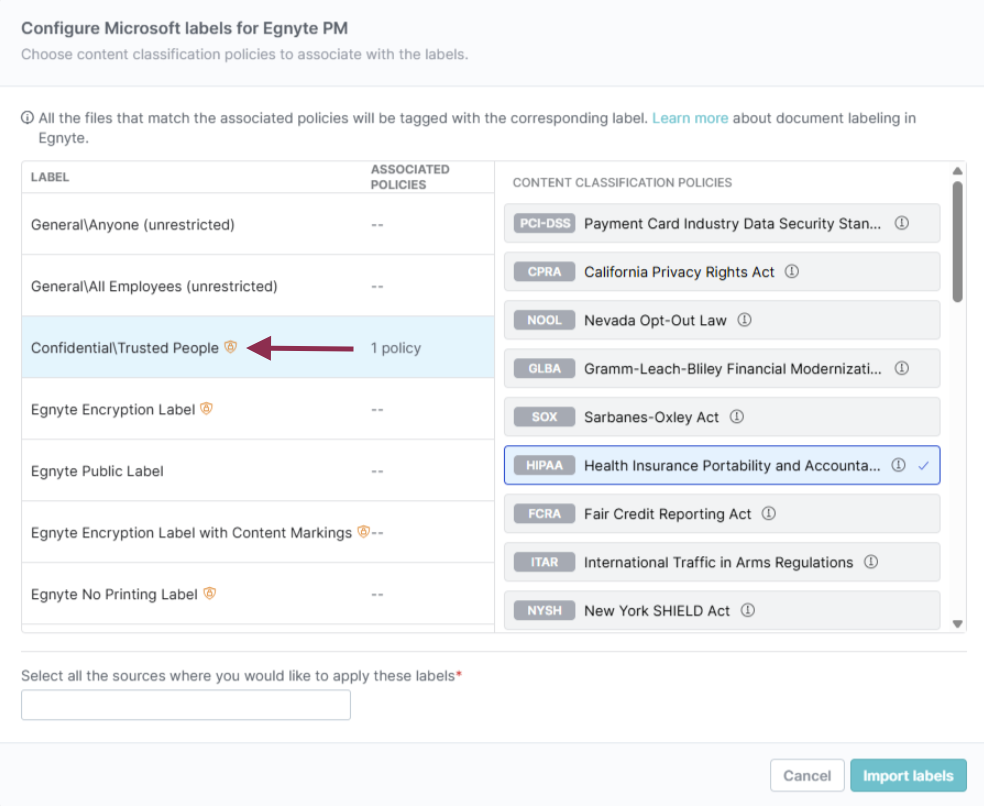The height and width of the screenshot is (806, 984).
Task: Click info icon next to Fair Credit Reporting Act
Action: (769, 514)
